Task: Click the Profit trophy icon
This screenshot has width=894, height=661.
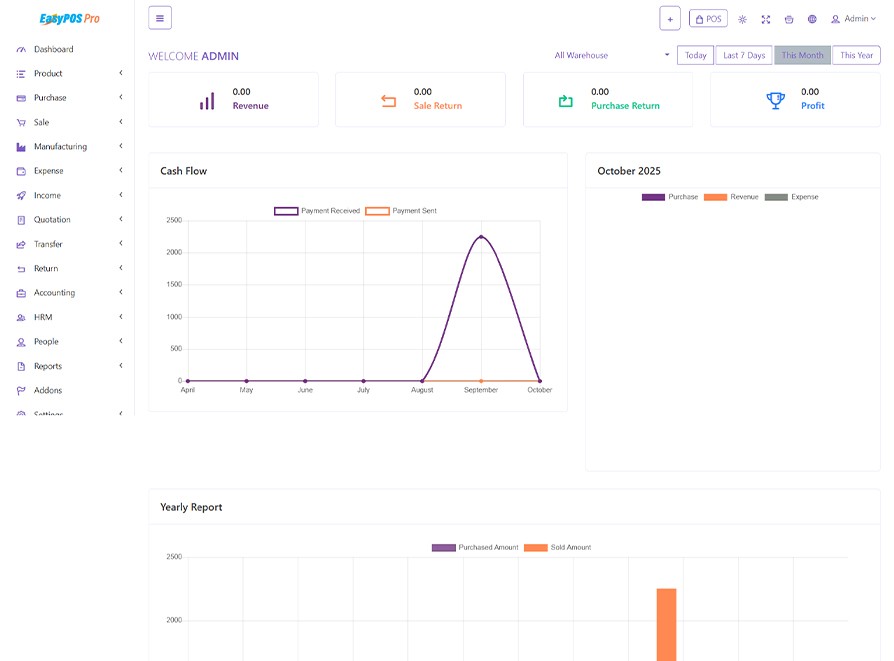Action: [x=775, y=100]
